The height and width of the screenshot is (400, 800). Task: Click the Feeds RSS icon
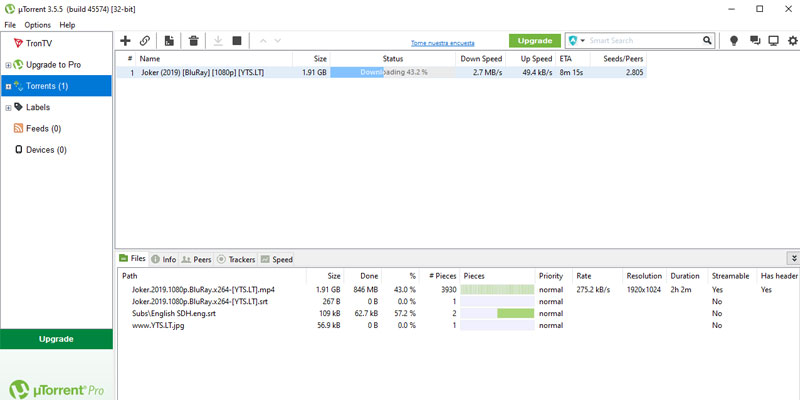point(18,128)
